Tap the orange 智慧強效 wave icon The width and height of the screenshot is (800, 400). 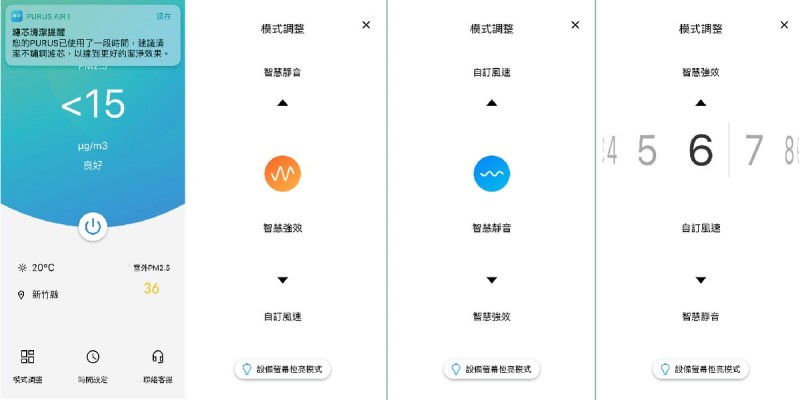(x=283, y=173)
